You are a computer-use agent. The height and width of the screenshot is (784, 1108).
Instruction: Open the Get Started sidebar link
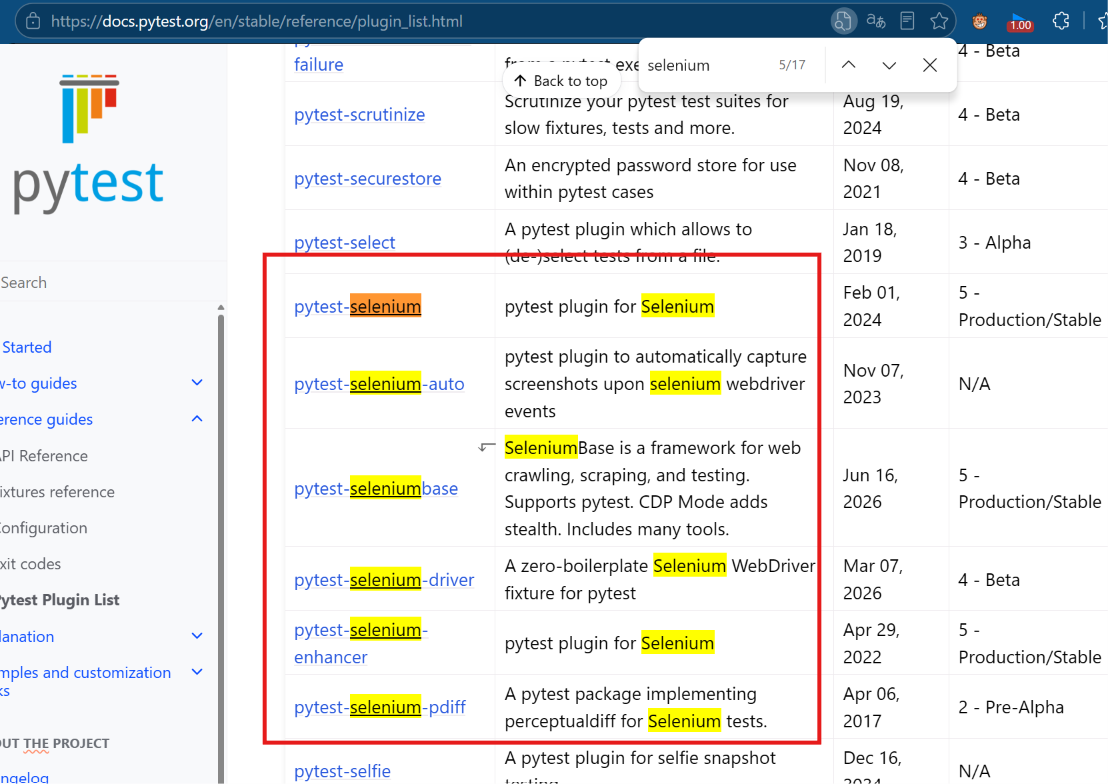pos(26,347)
